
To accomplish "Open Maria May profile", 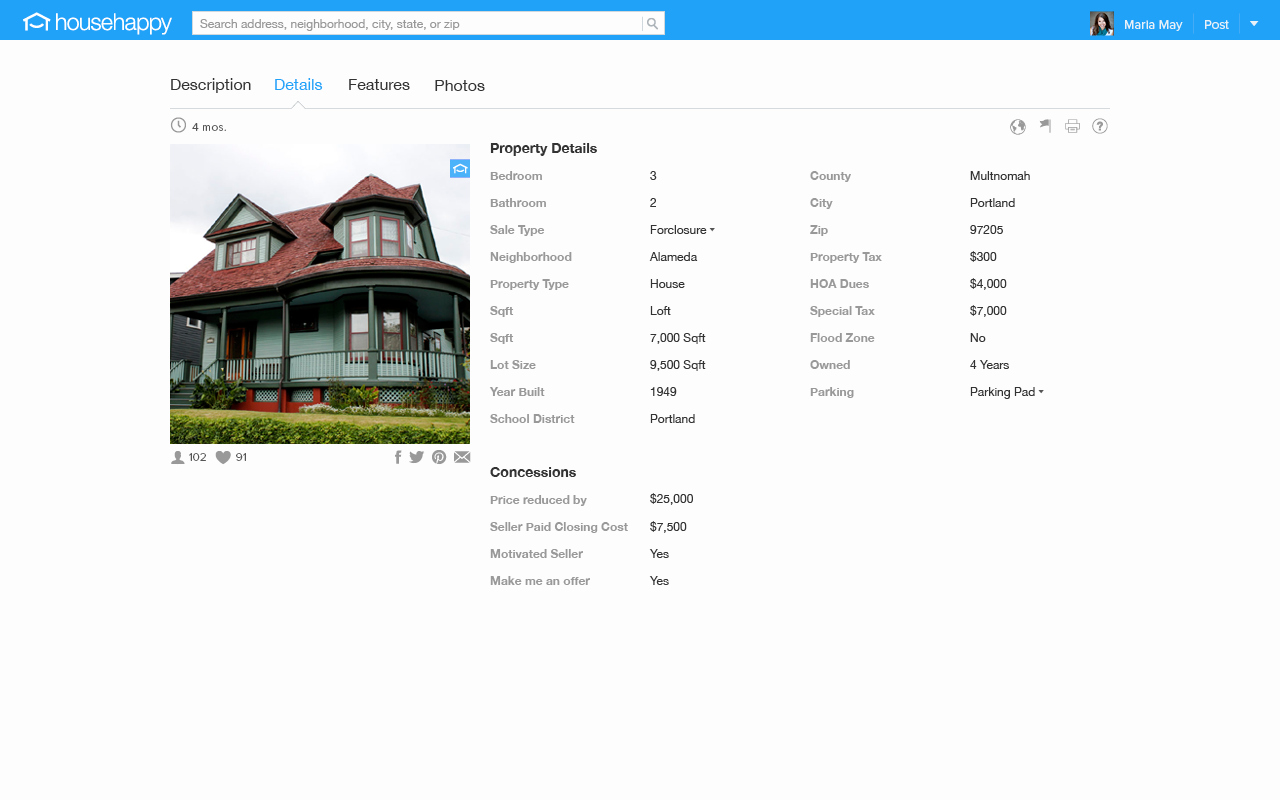I will click(x=1152, y=24).
